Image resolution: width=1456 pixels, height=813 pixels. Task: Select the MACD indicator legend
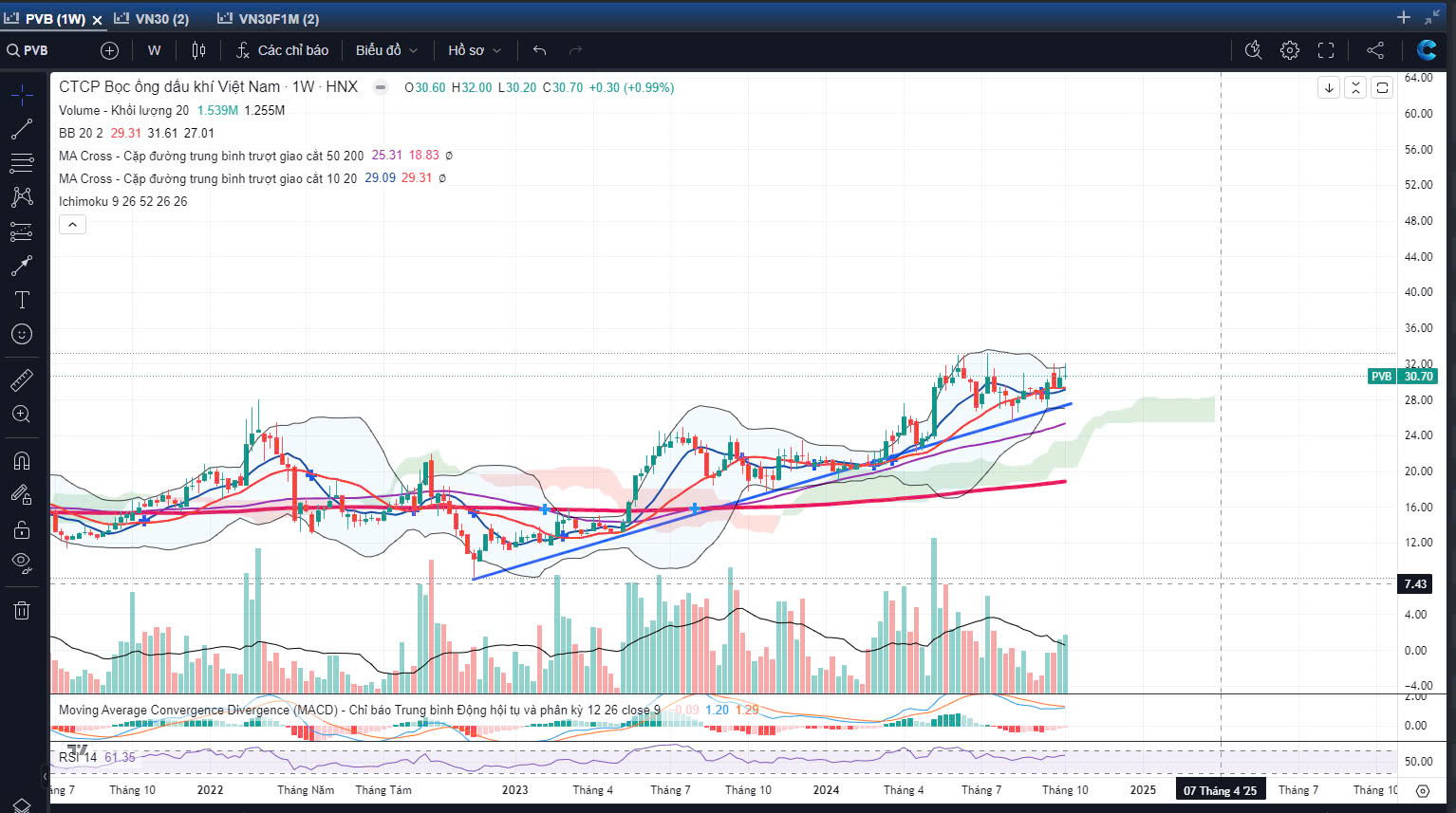coord(359,710)
